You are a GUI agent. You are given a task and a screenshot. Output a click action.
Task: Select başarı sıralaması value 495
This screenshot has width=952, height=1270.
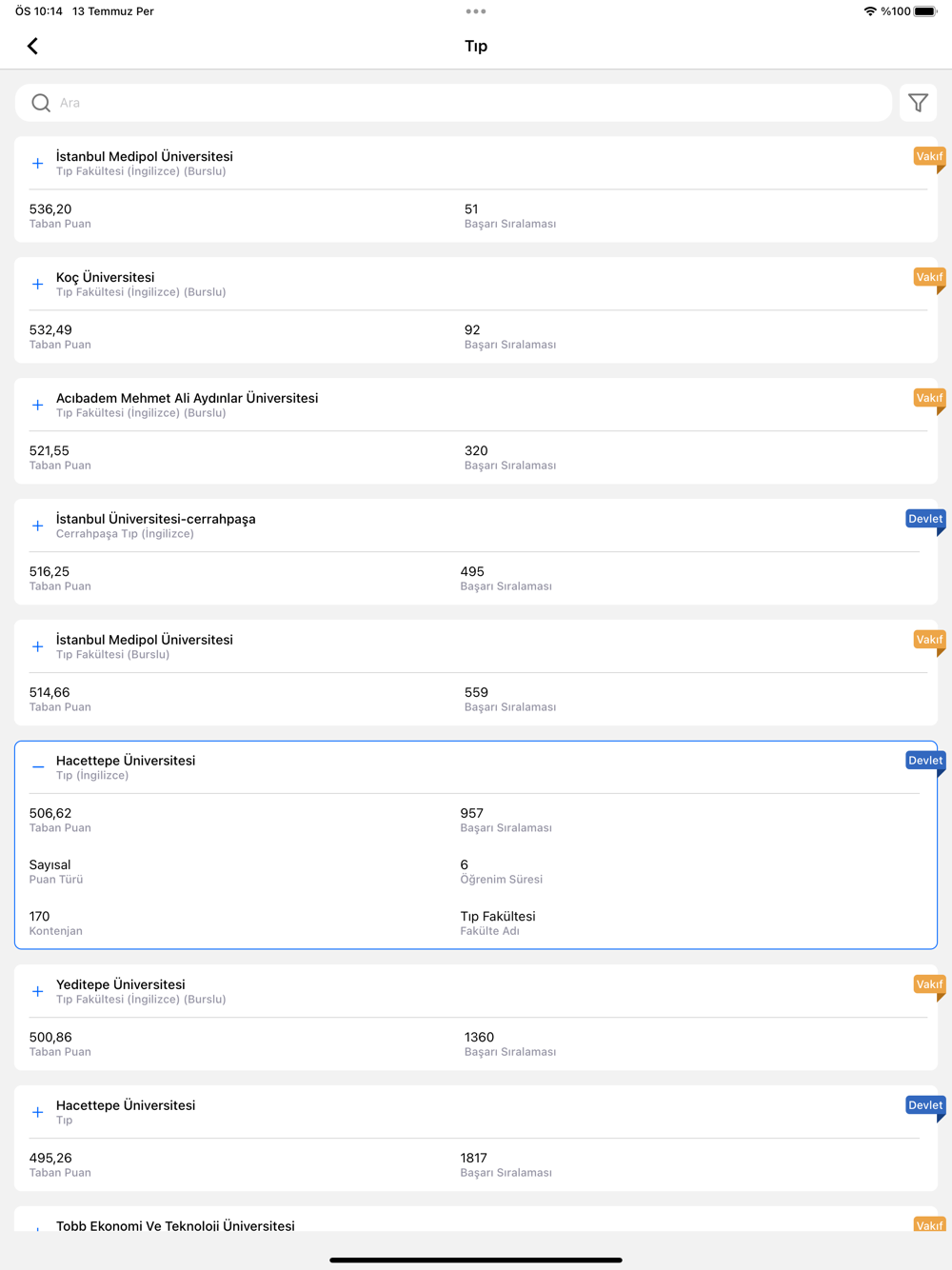pos(472,572)
